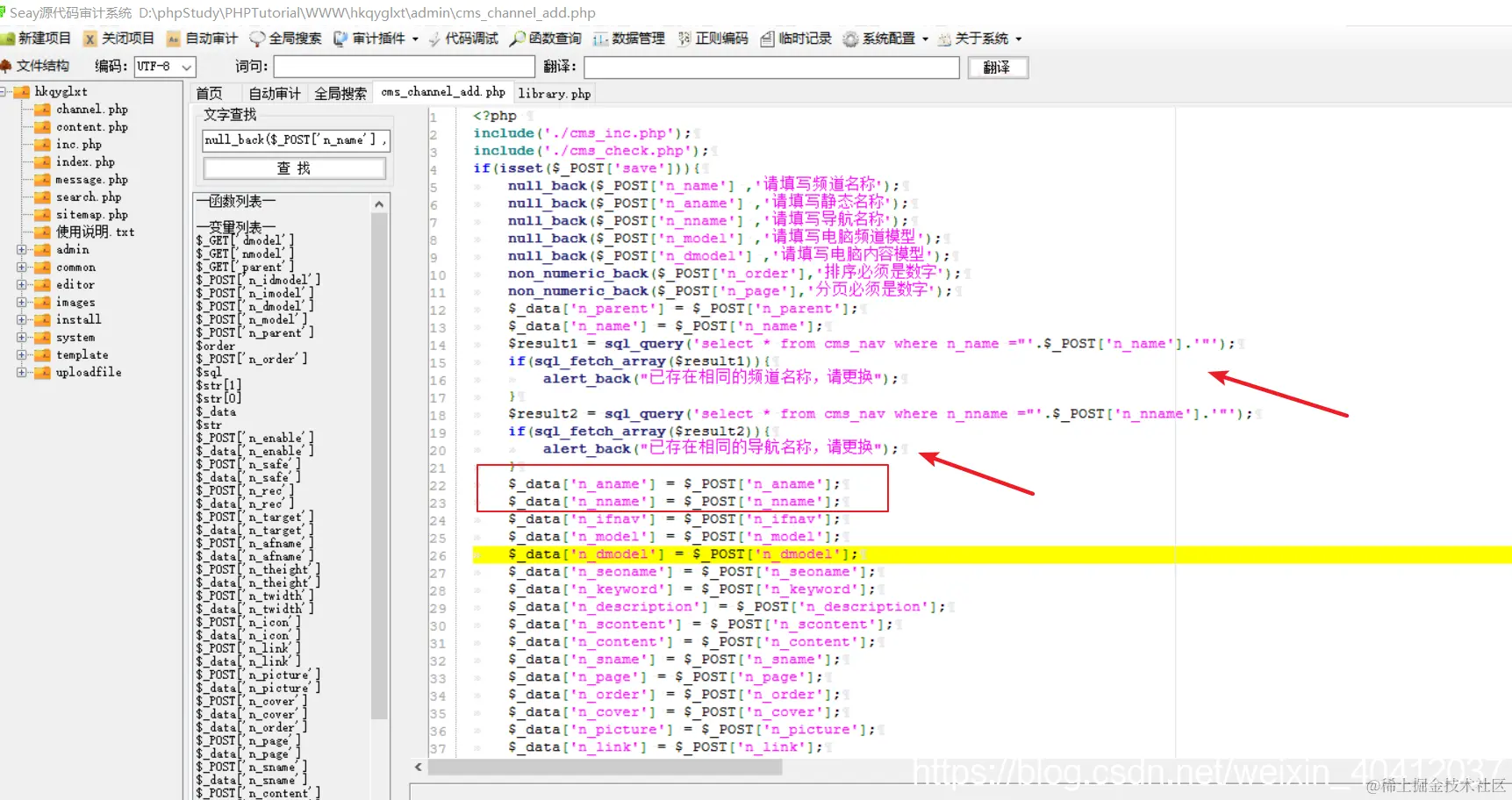The height and width of the screenshot is (800, 1512).
Task: Select $_GET['dmodel'] in the variable list
Action: pyautogui.click(x=245, y=240)
